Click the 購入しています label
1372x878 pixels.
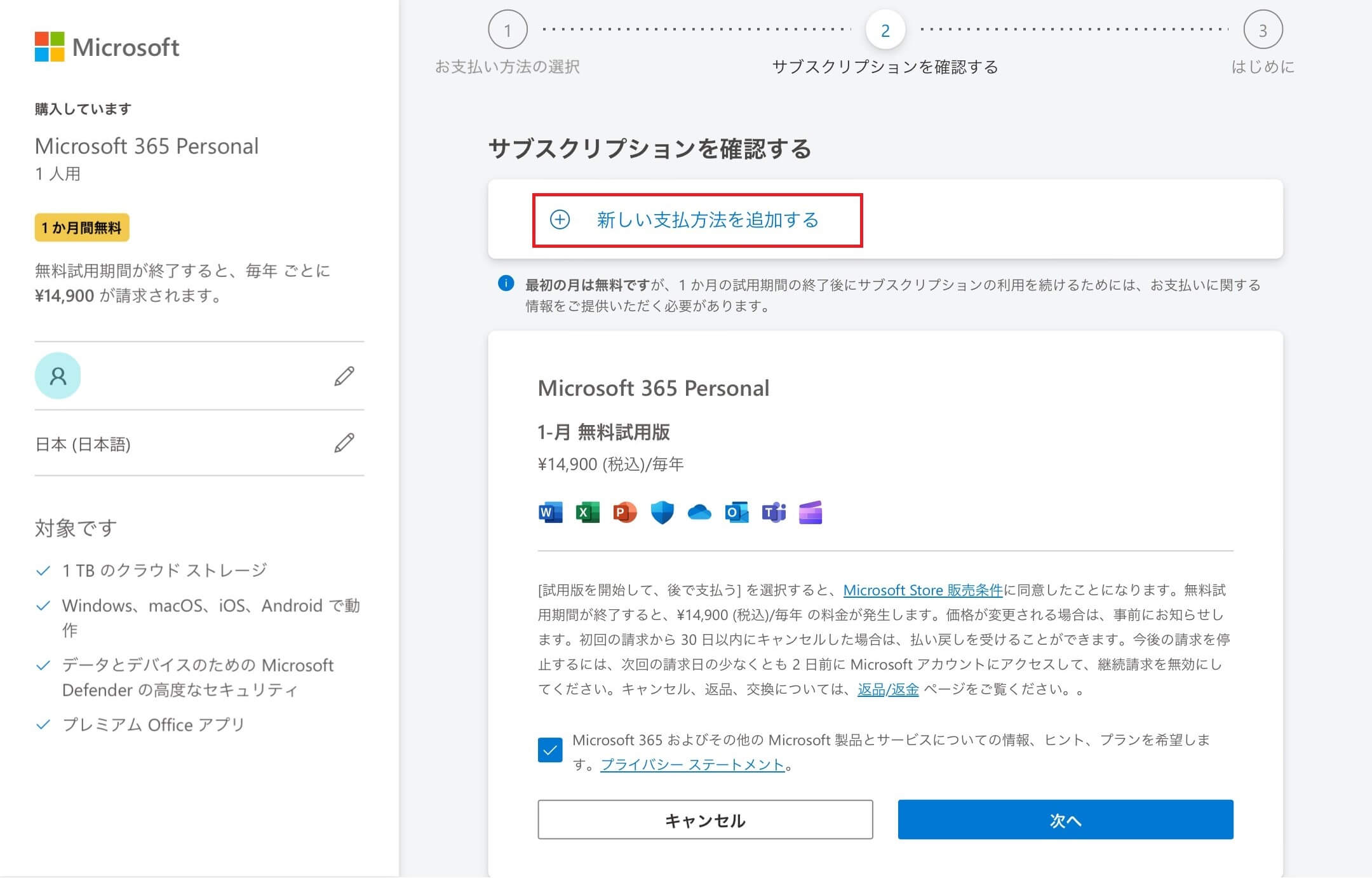(83, 109)
